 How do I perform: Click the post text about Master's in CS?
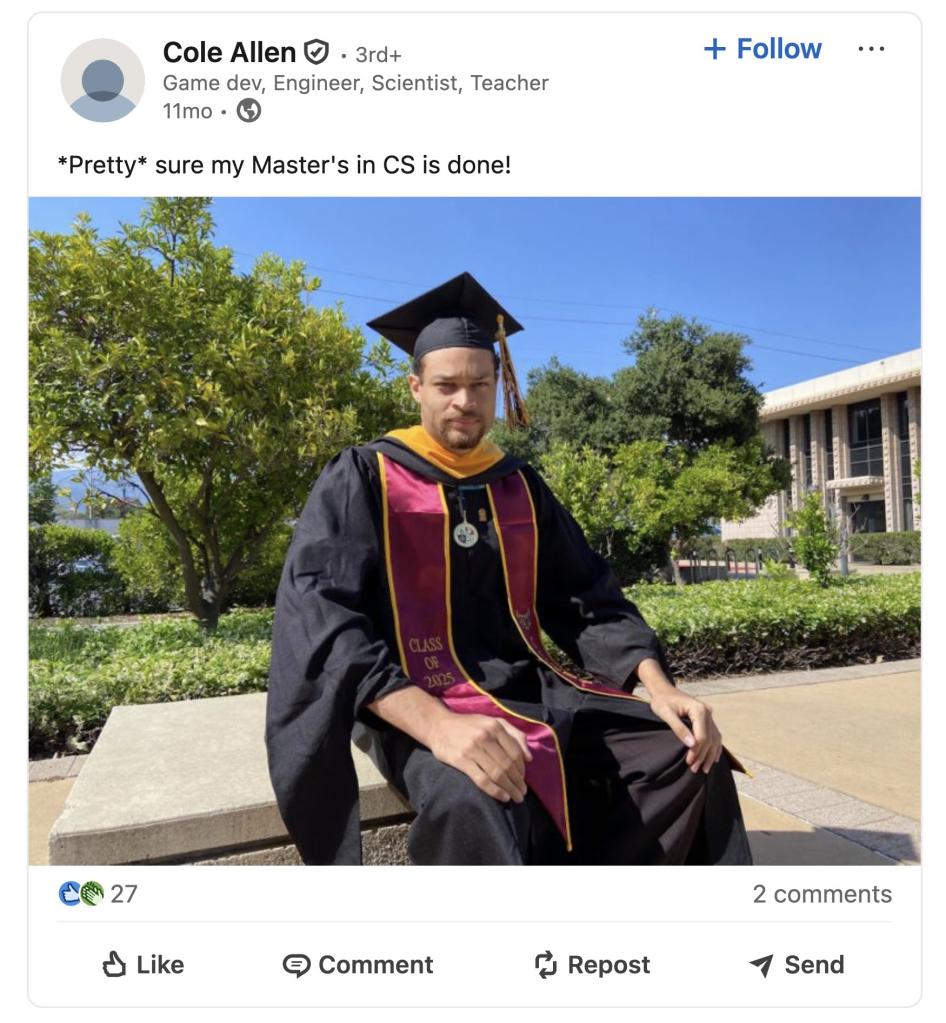284,164
